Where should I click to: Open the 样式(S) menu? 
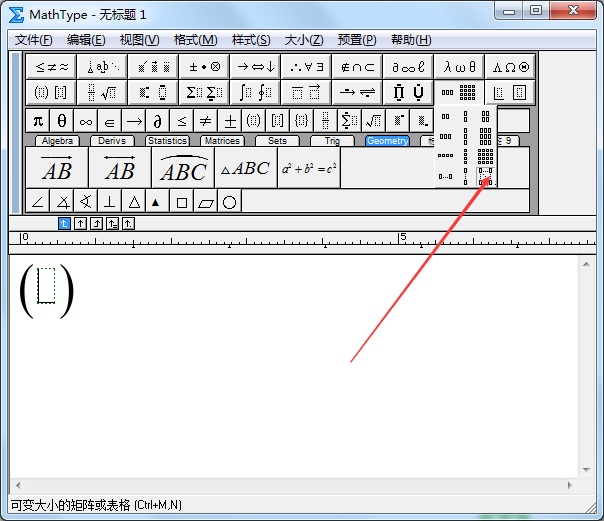(251, 40)
